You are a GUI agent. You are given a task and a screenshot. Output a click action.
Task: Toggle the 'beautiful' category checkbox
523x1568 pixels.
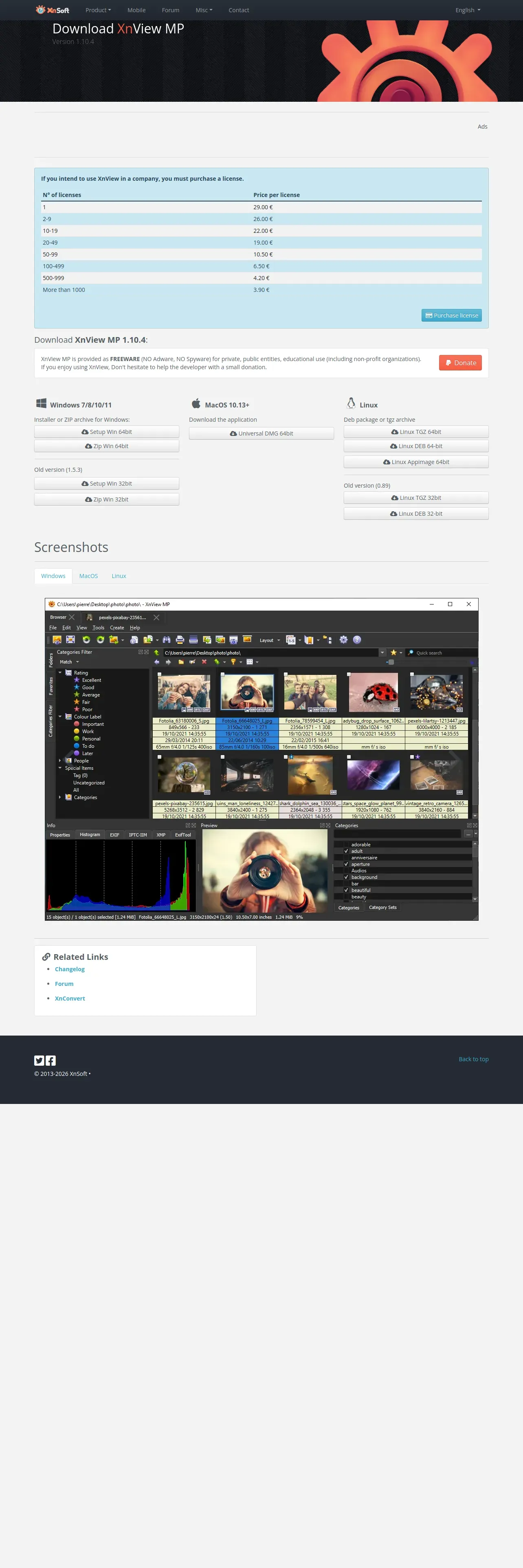point(347,890)
